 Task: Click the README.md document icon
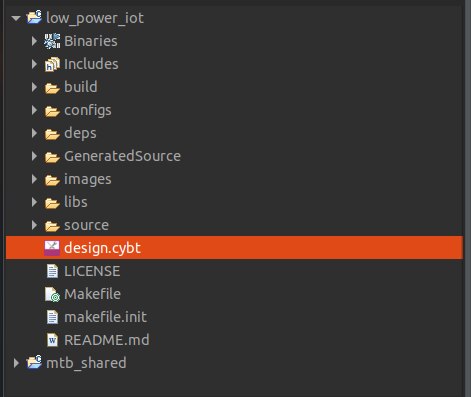coord(52,340)
